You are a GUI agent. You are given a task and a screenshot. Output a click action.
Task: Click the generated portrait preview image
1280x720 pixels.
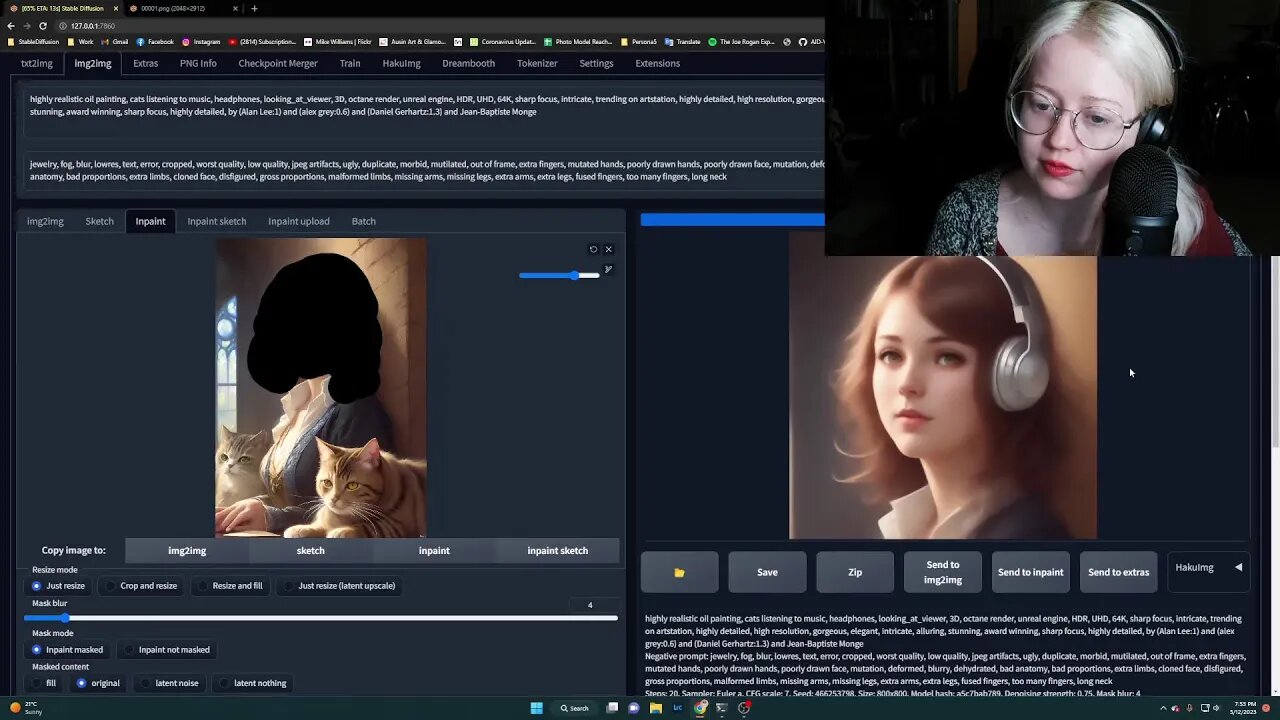point(943,398)
